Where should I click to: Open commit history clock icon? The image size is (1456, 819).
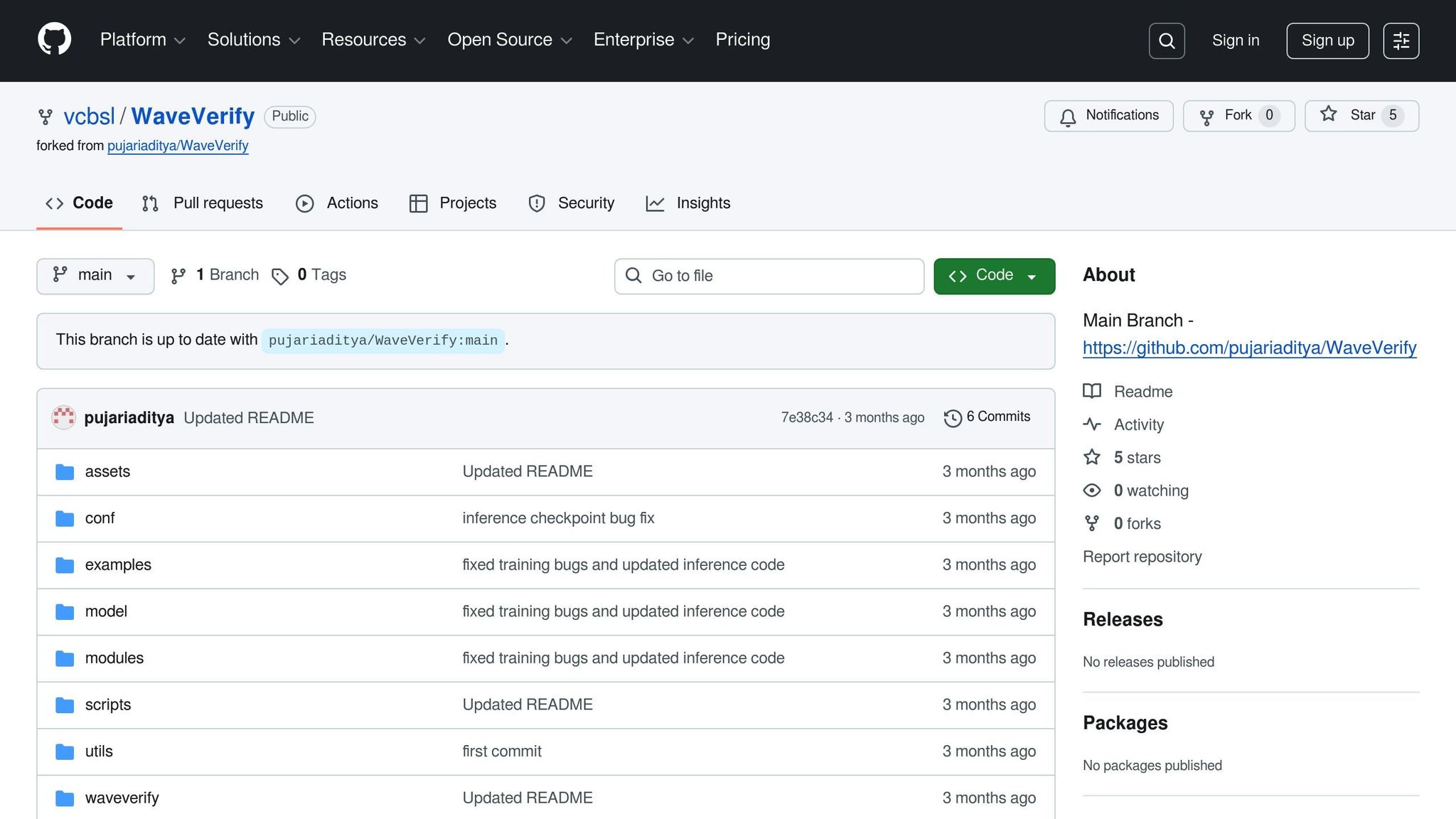click(x=953, y=418)
